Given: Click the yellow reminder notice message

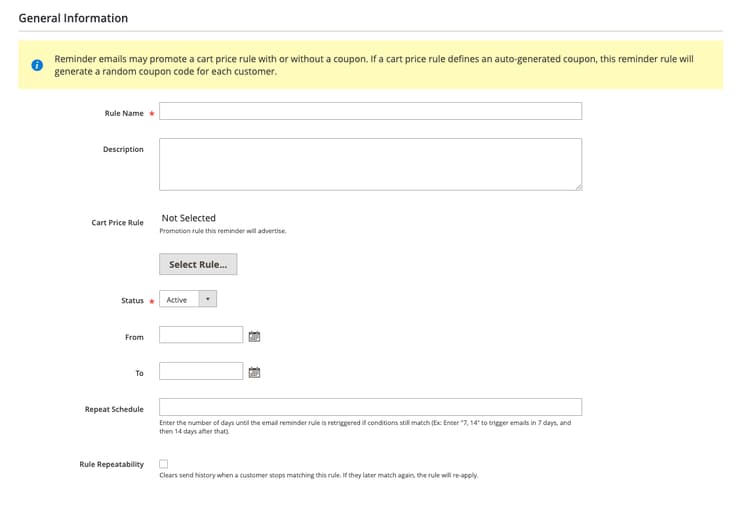Looking at the screenshot, I should point(374,65).
